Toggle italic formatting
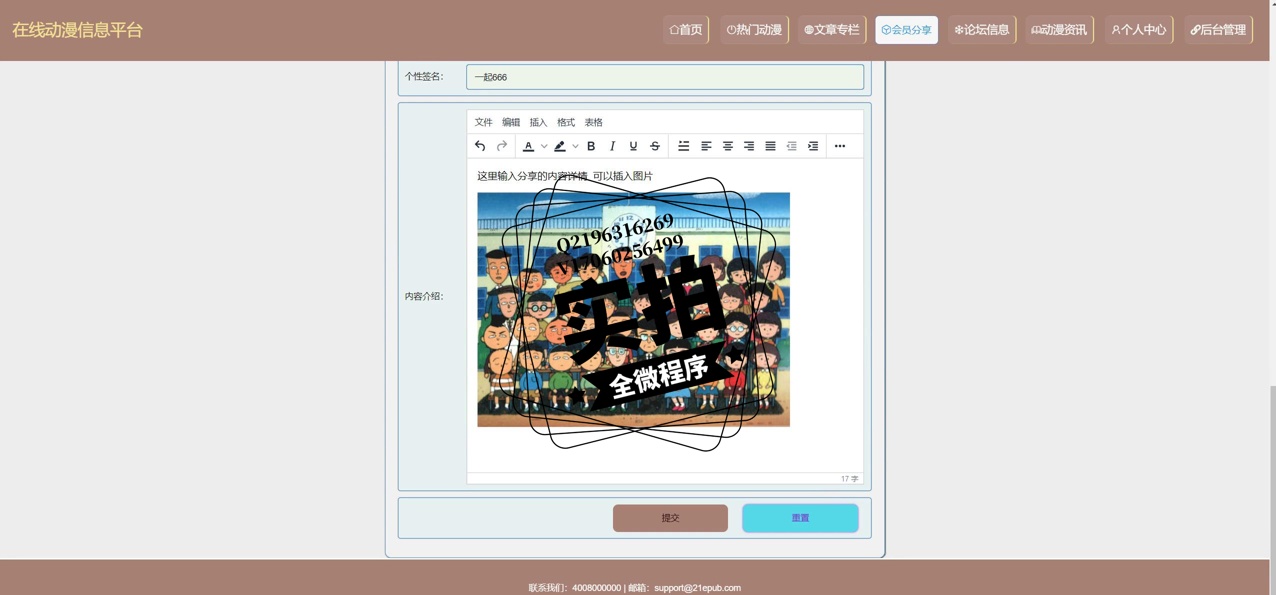1276x595 pixels. (x=612, y=146)
